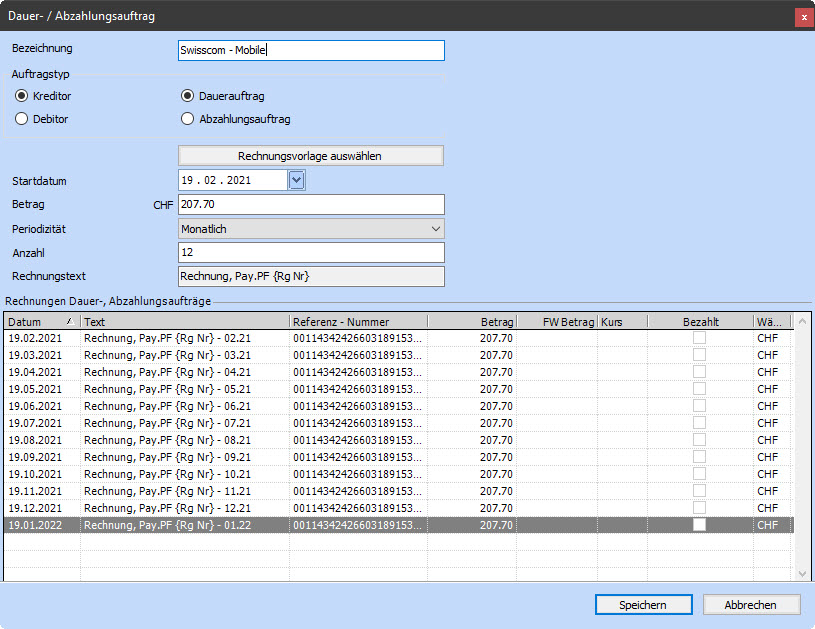The image size is (815, 629).
Task: Select the Kreditor radio button
Action: [x=22, y=96]
